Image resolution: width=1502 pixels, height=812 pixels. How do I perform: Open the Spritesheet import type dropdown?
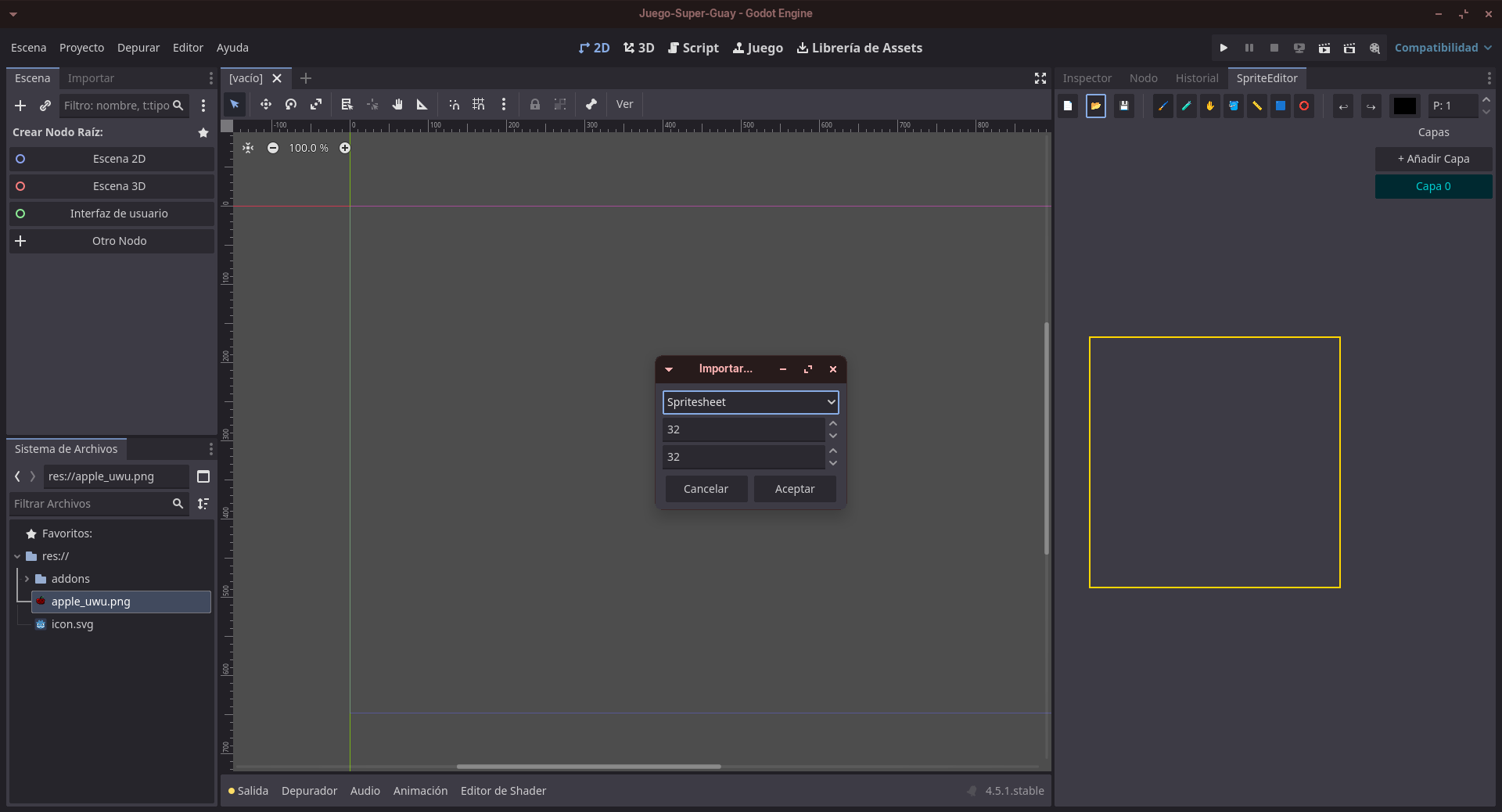[750, 402]
